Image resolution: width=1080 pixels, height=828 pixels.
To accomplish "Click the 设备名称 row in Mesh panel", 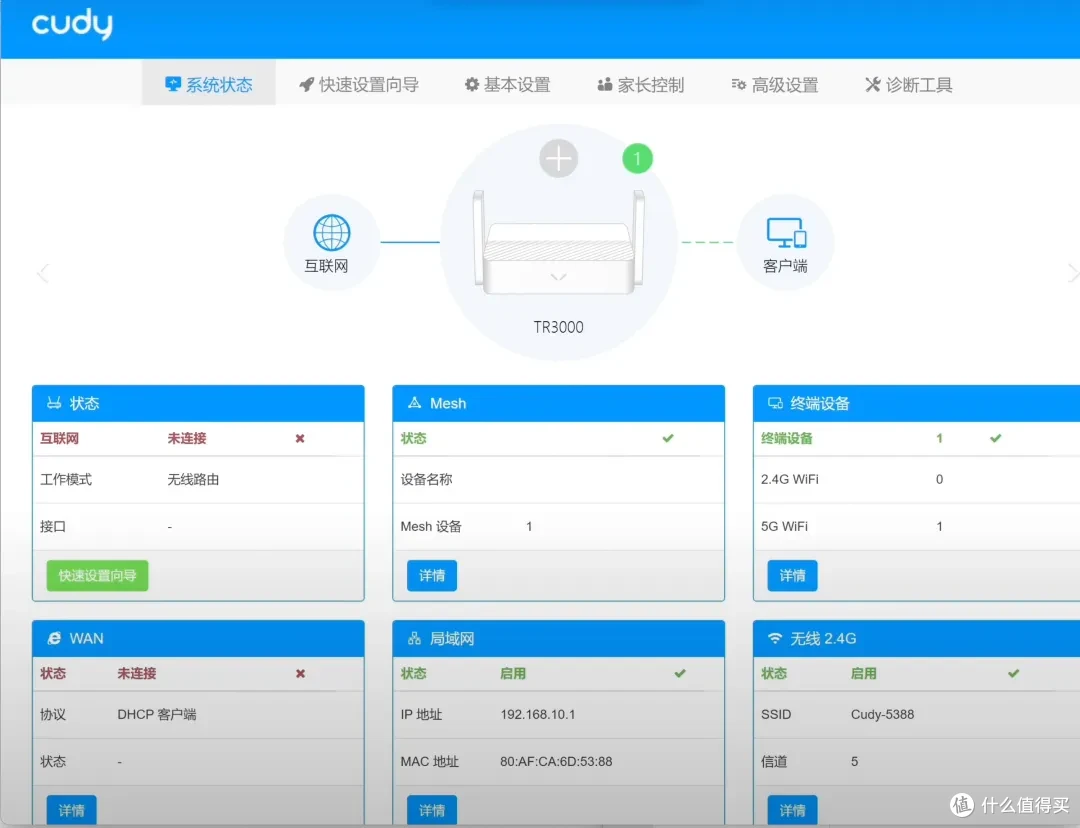I will click(559, 479).
